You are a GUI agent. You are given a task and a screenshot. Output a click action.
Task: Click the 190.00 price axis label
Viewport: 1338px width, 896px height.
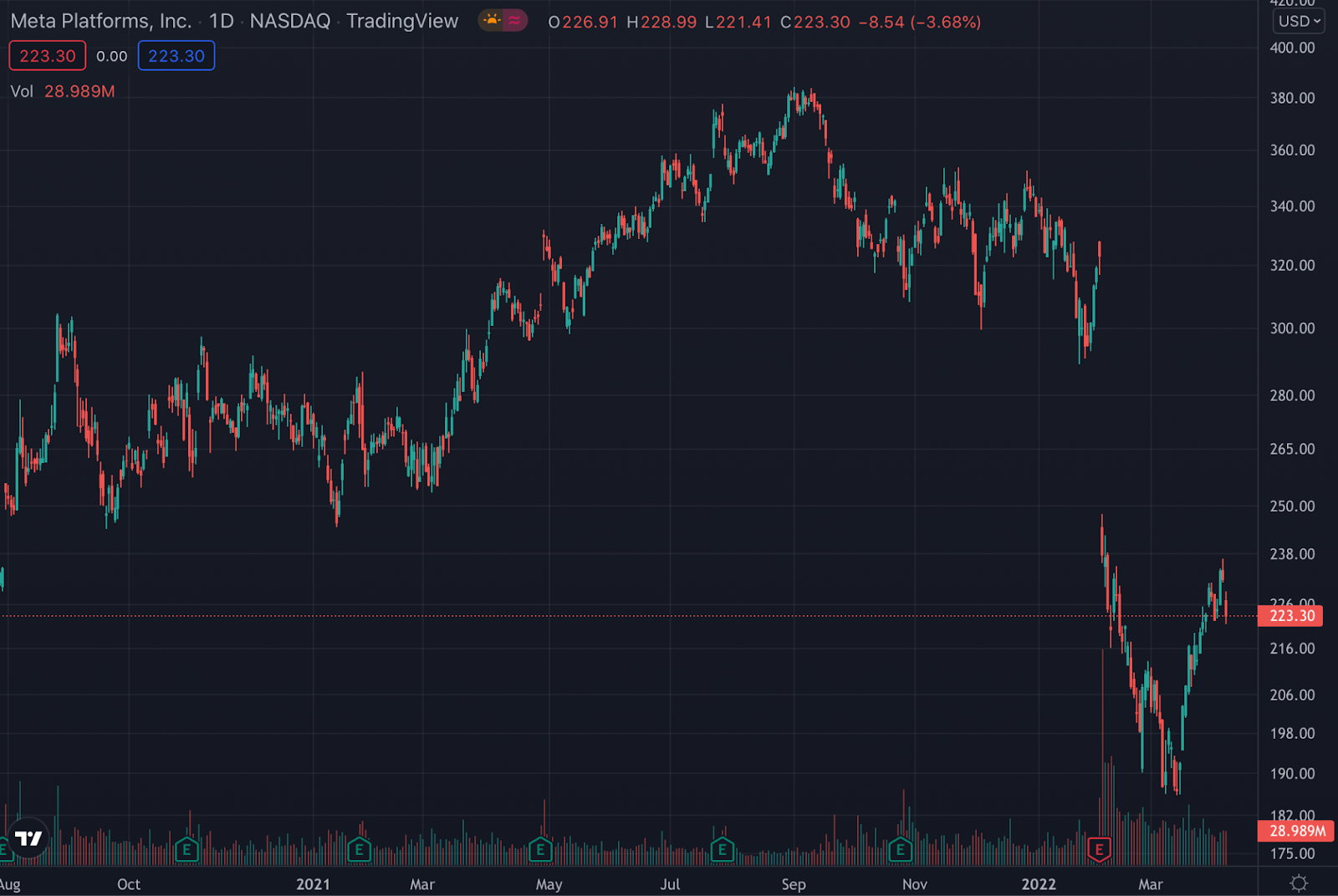[1292, 774]
